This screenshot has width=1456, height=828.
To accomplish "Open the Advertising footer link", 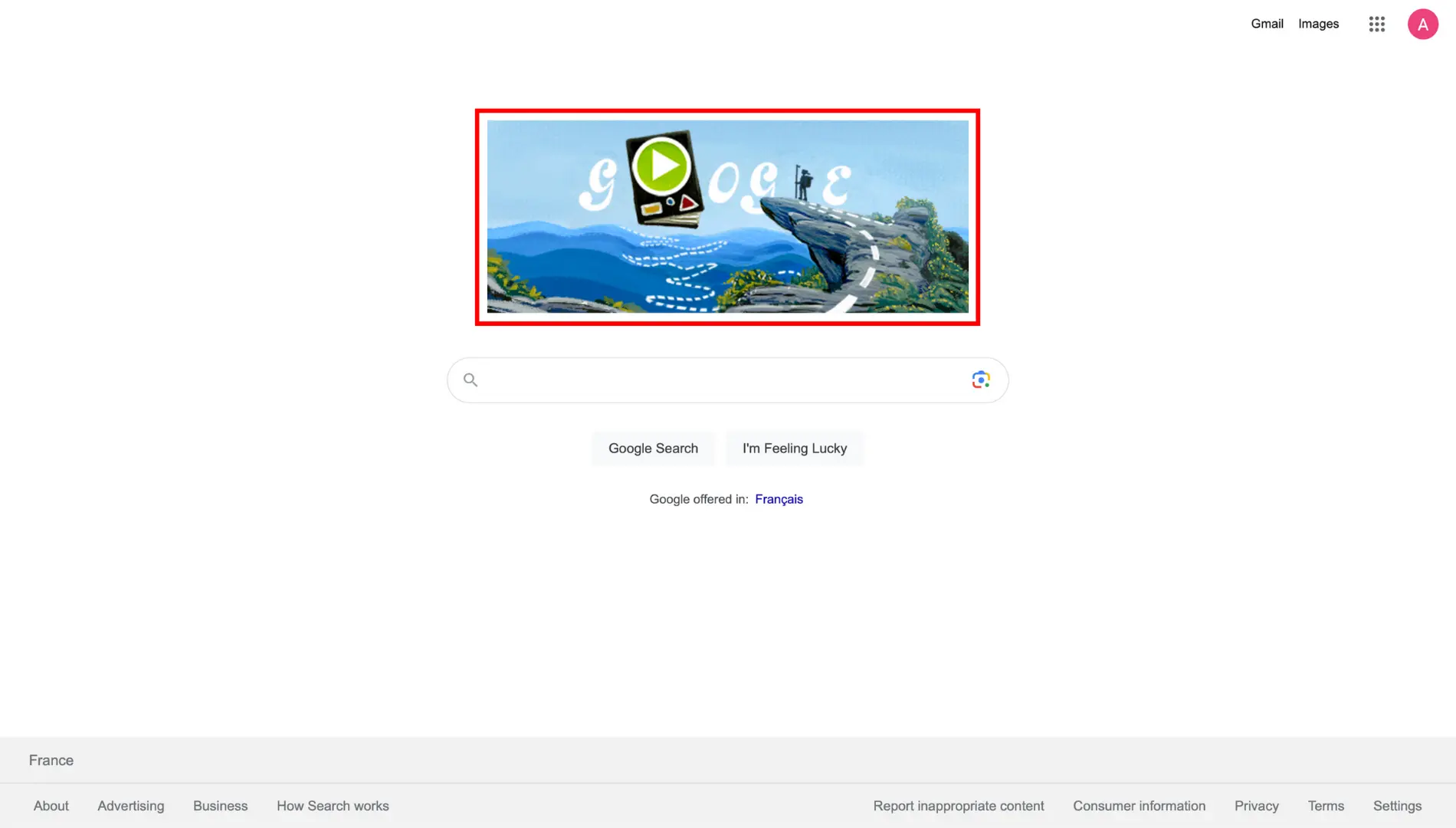I will point(131,806).
